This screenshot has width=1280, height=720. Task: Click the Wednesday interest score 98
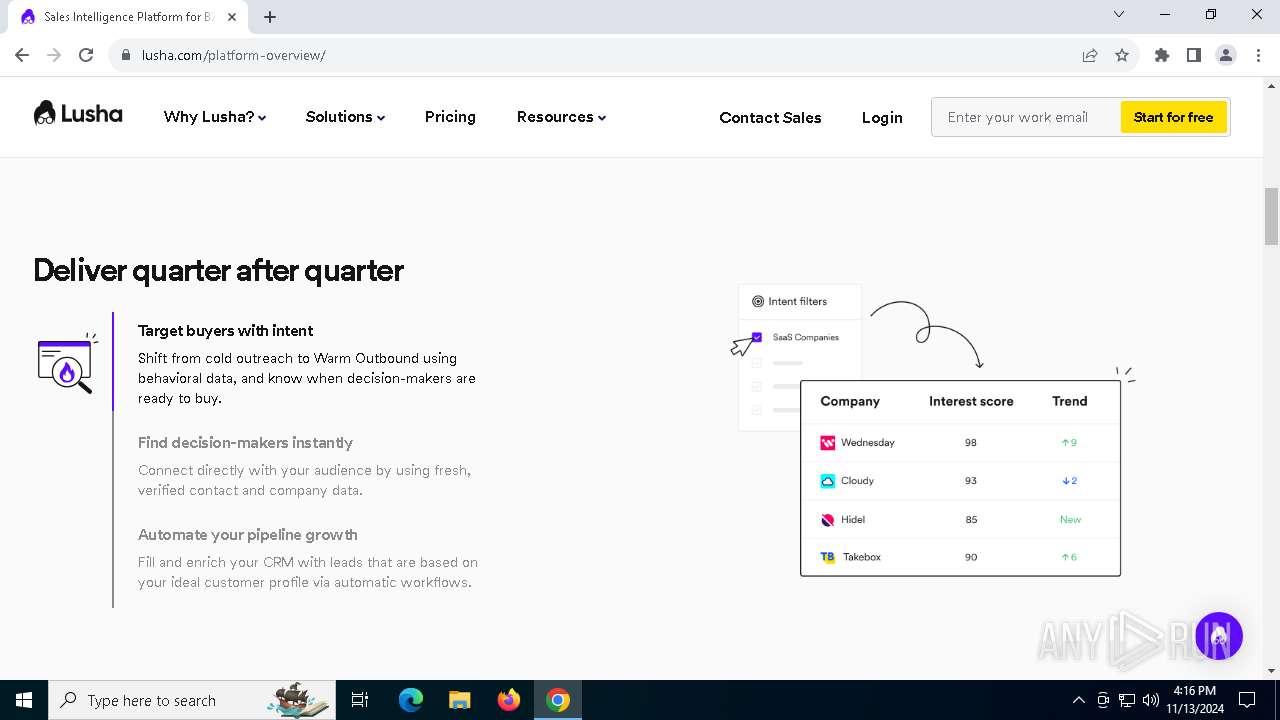[970, 442]
